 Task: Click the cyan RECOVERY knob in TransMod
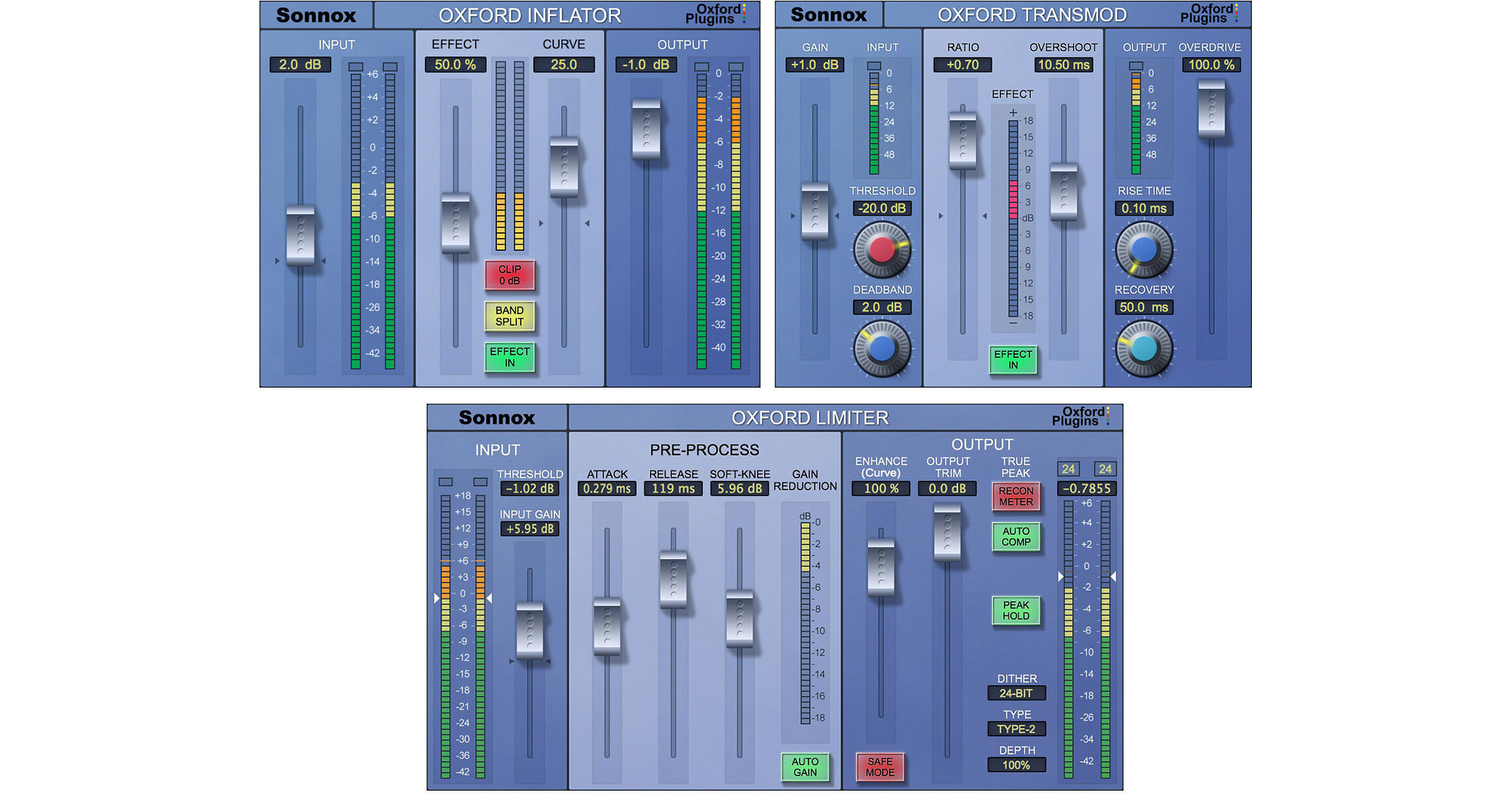(1144, 349)
